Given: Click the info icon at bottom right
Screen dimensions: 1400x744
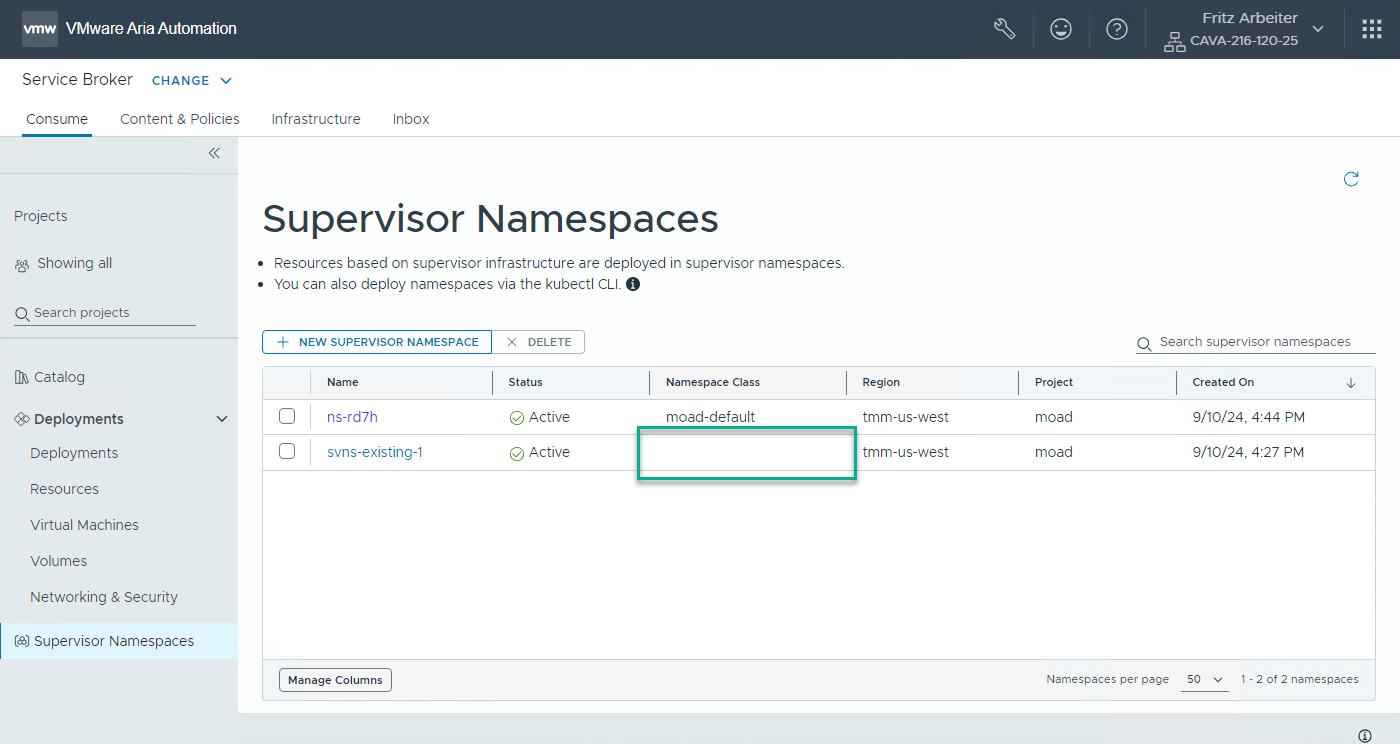Looking at the screenshot, I should coord(1365,735).
